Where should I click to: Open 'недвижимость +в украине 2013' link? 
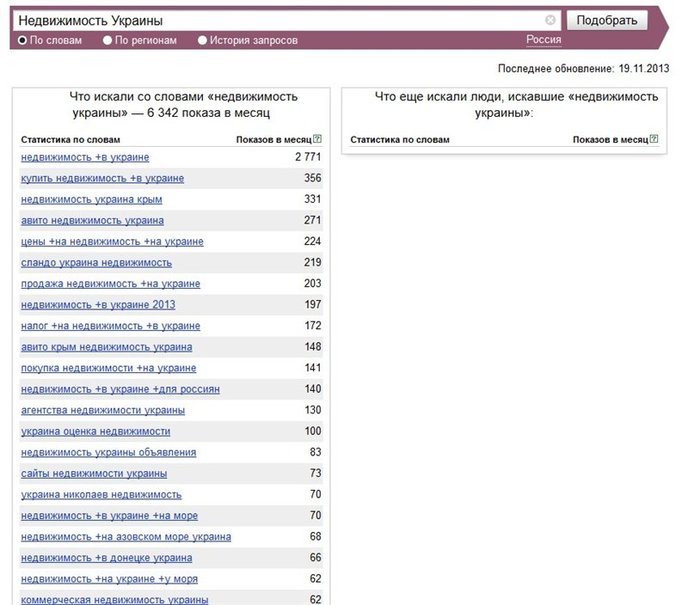click(98, 305)
